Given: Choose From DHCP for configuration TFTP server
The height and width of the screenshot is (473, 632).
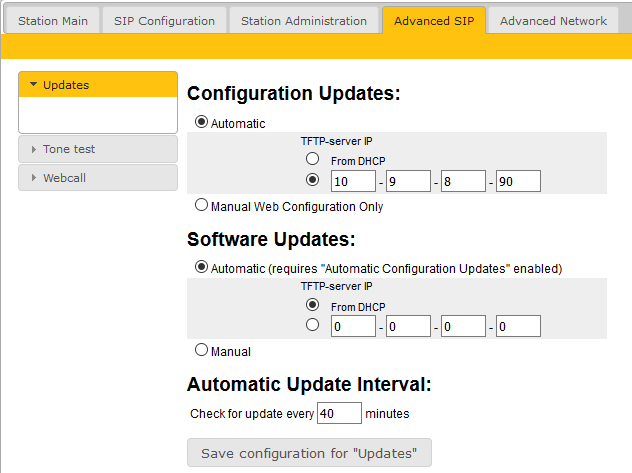Looking at the screenshot, I should (x=313, y=159).
